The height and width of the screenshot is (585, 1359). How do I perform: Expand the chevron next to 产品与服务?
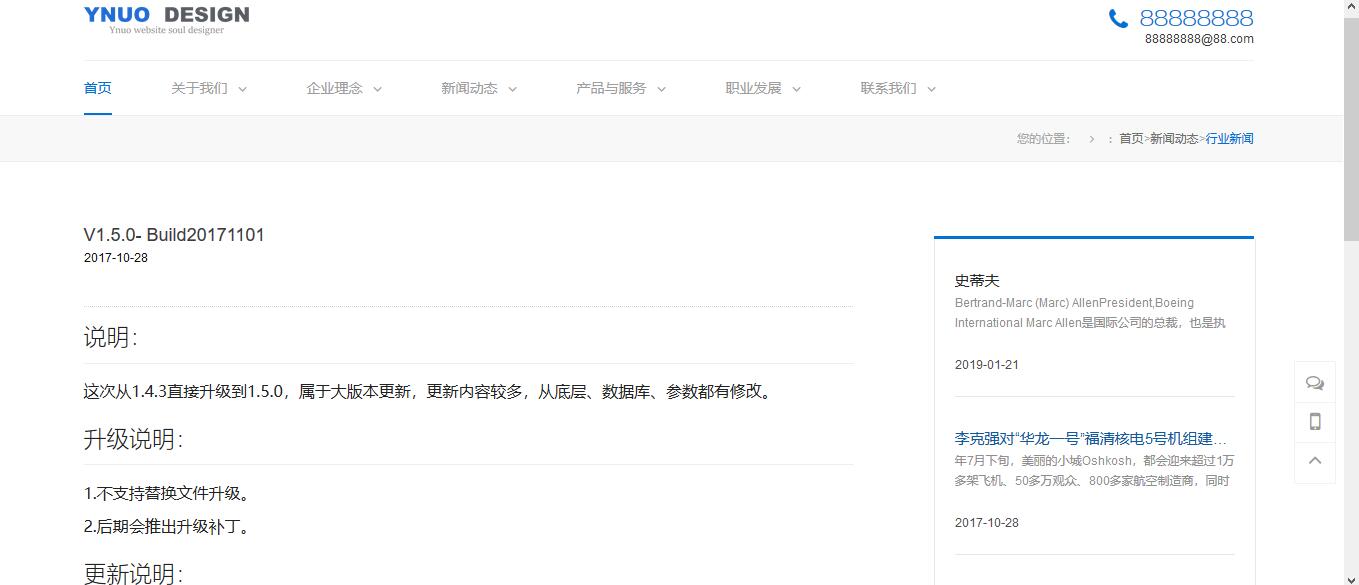click(661, 89)
